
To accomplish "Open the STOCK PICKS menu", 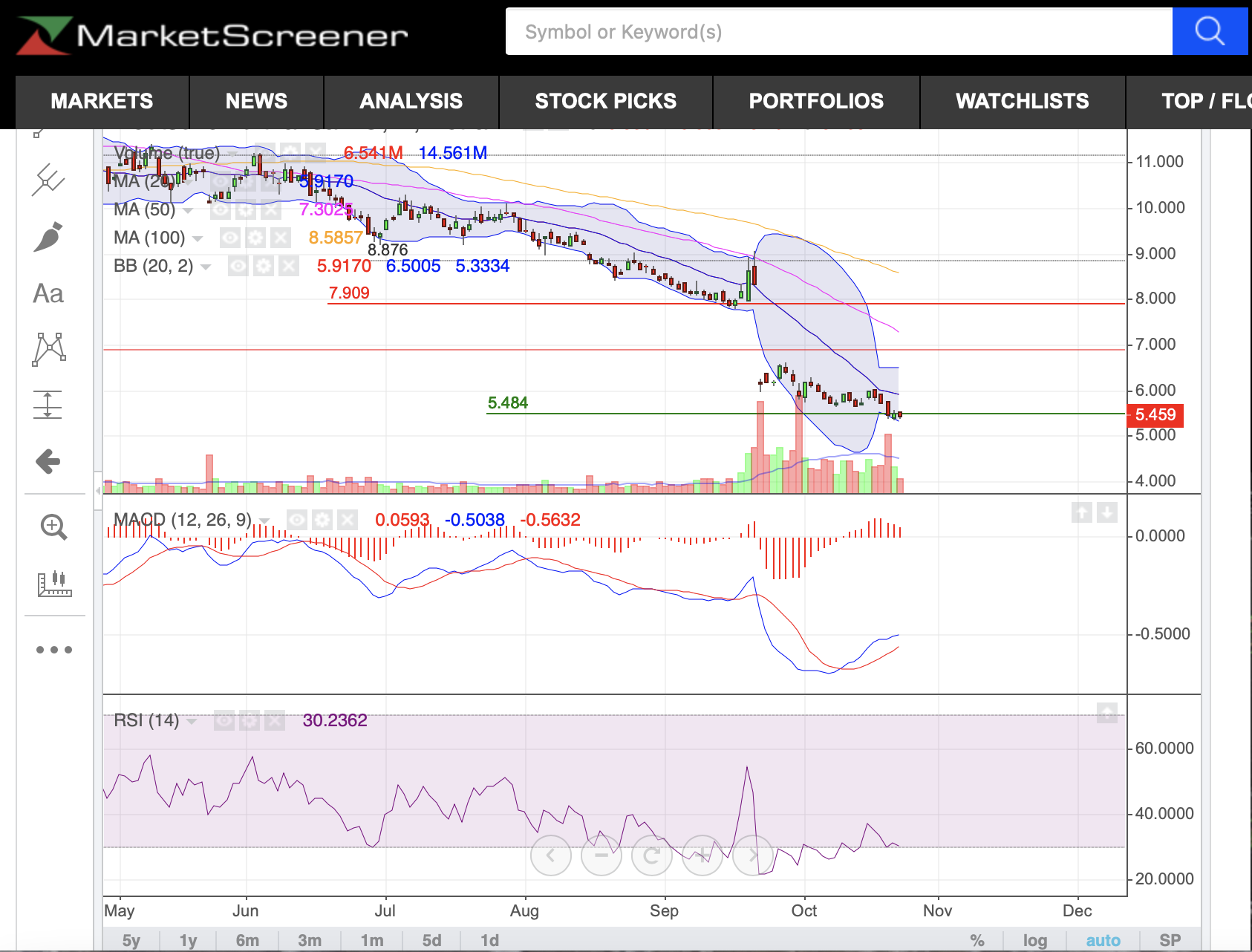I will coord(606,101).
